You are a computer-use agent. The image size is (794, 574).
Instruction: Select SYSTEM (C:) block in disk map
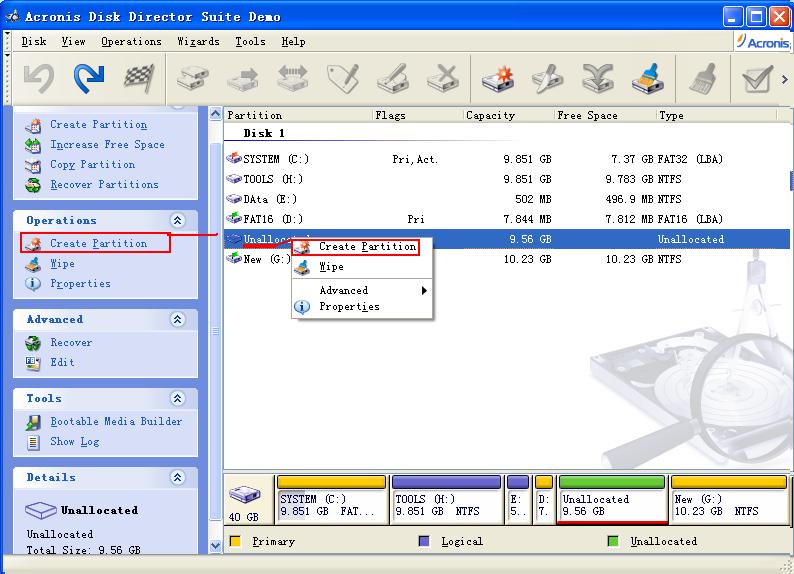pyautogui.click(x=331, y=499)
